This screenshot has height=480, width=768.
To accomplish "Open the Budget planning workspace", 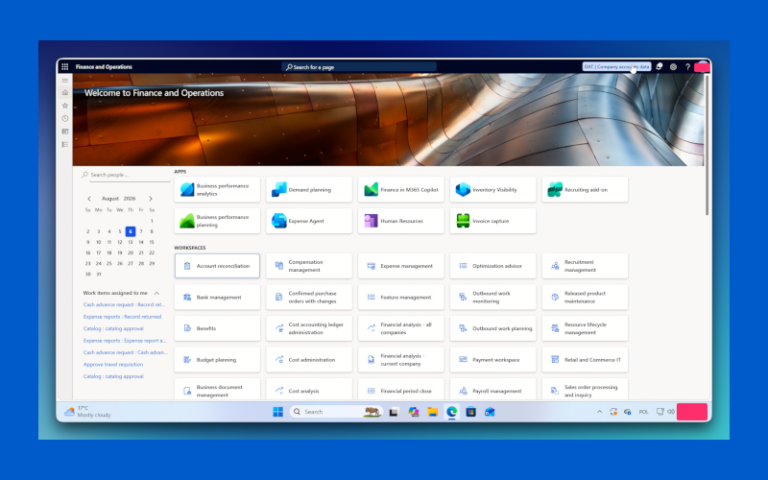I will point(217,360).
